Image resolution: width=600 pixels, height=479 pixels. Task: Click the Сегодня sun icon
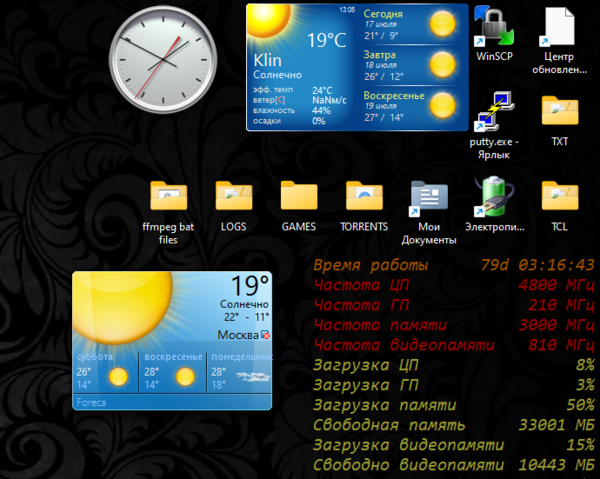point(442,24)
